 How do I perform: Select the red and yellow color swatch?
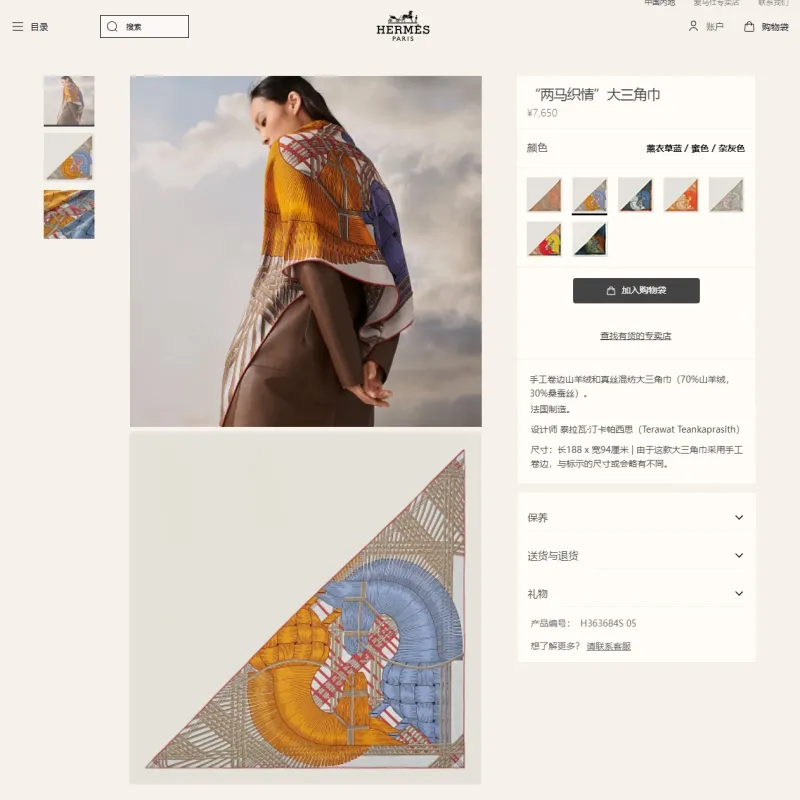(544, 239)
